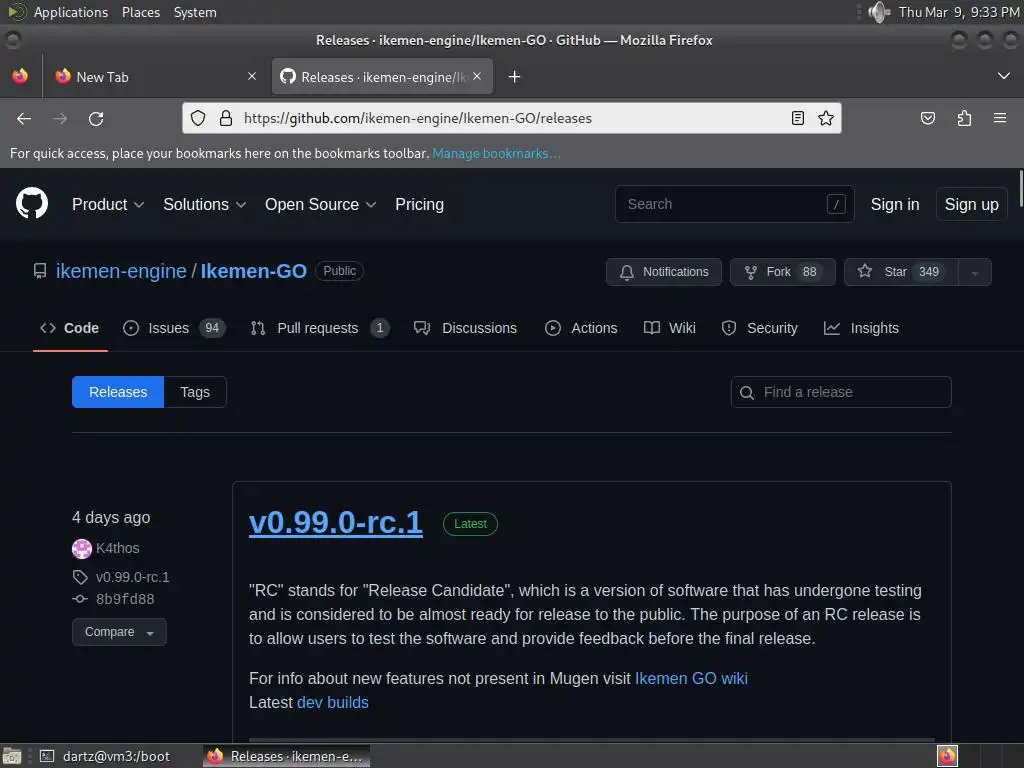Open the Wiki tab
Screen dimensions: 1024x768
click(669, 328)
